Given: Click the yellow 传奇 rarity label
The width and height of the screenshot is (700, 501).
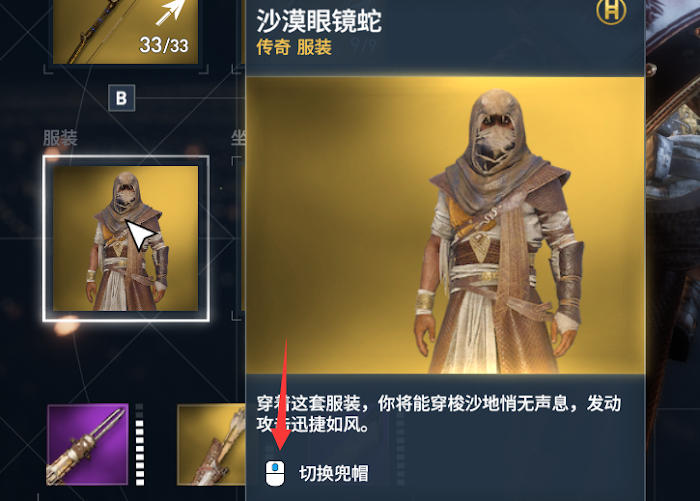Looking at the screenshot, I should (273, 47).
